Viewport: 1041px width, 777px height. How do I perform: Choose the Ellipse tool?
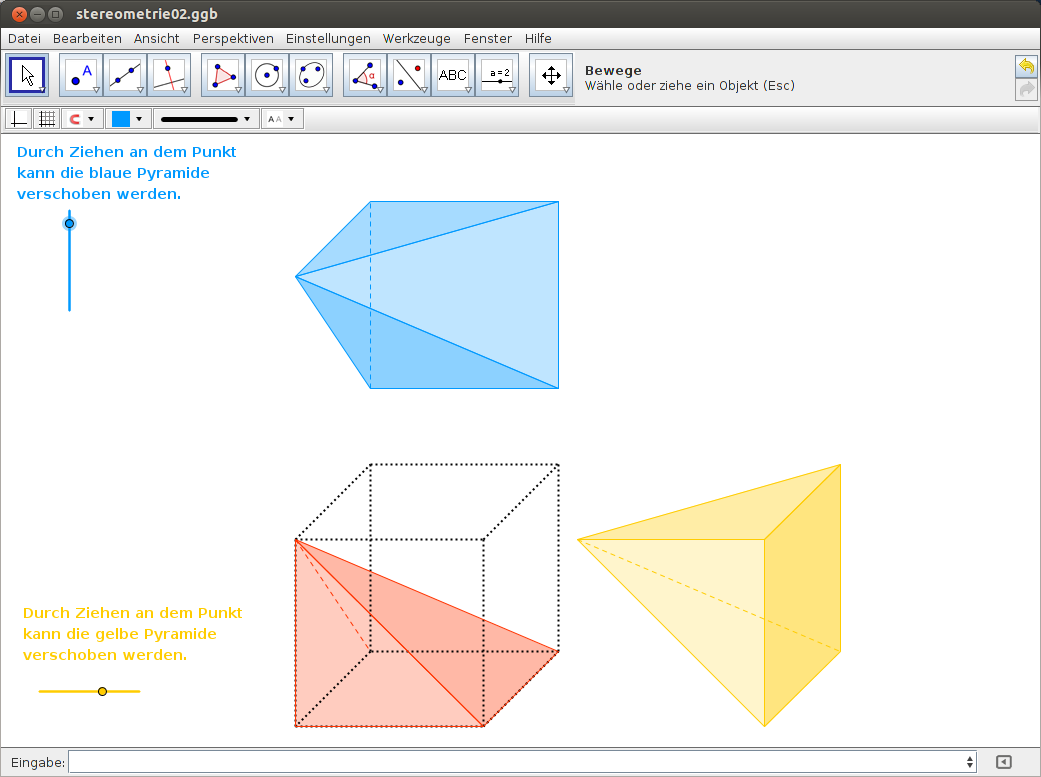click(311, 75)
